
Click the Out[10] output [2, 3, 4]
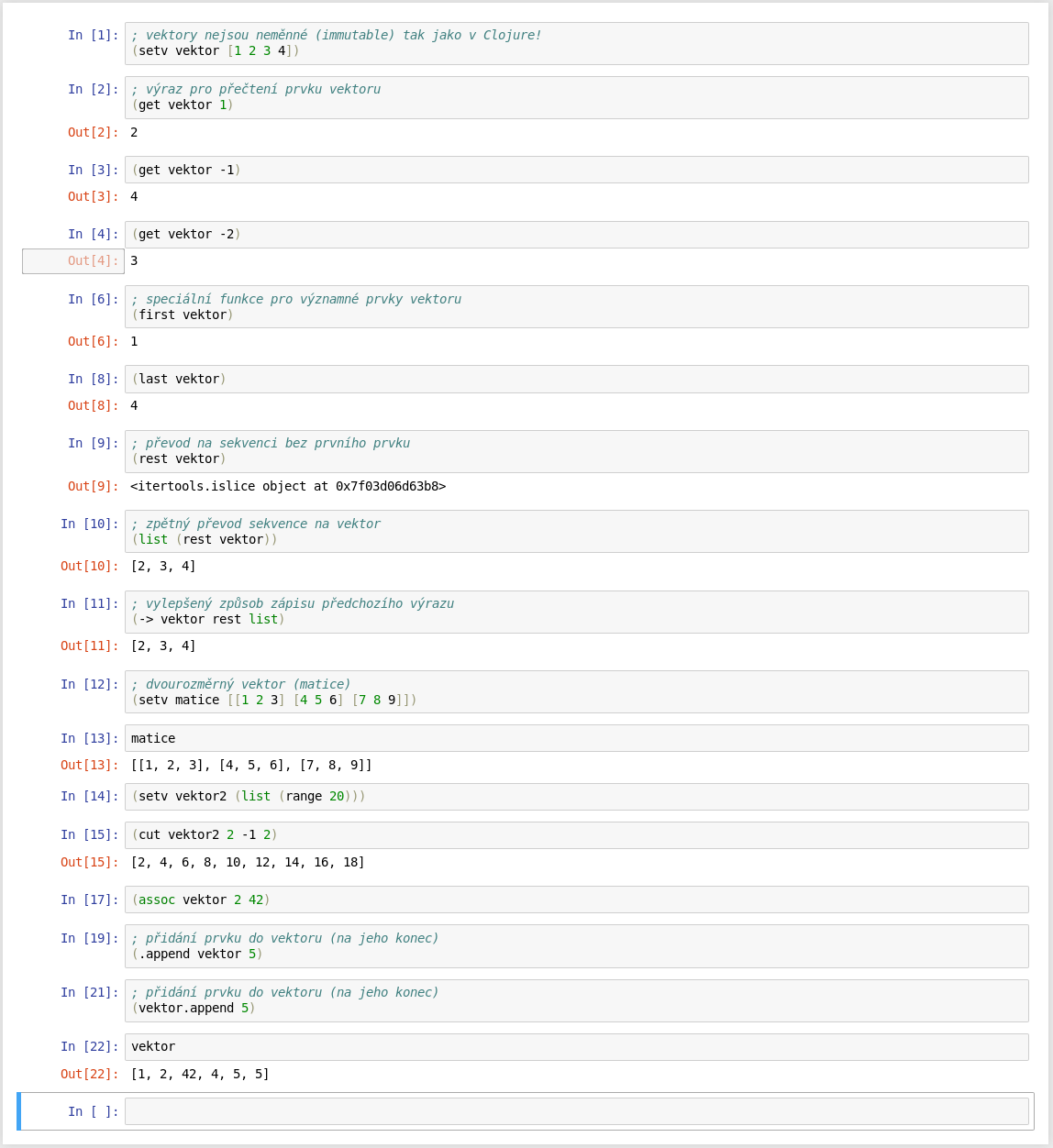click(163, 566)
